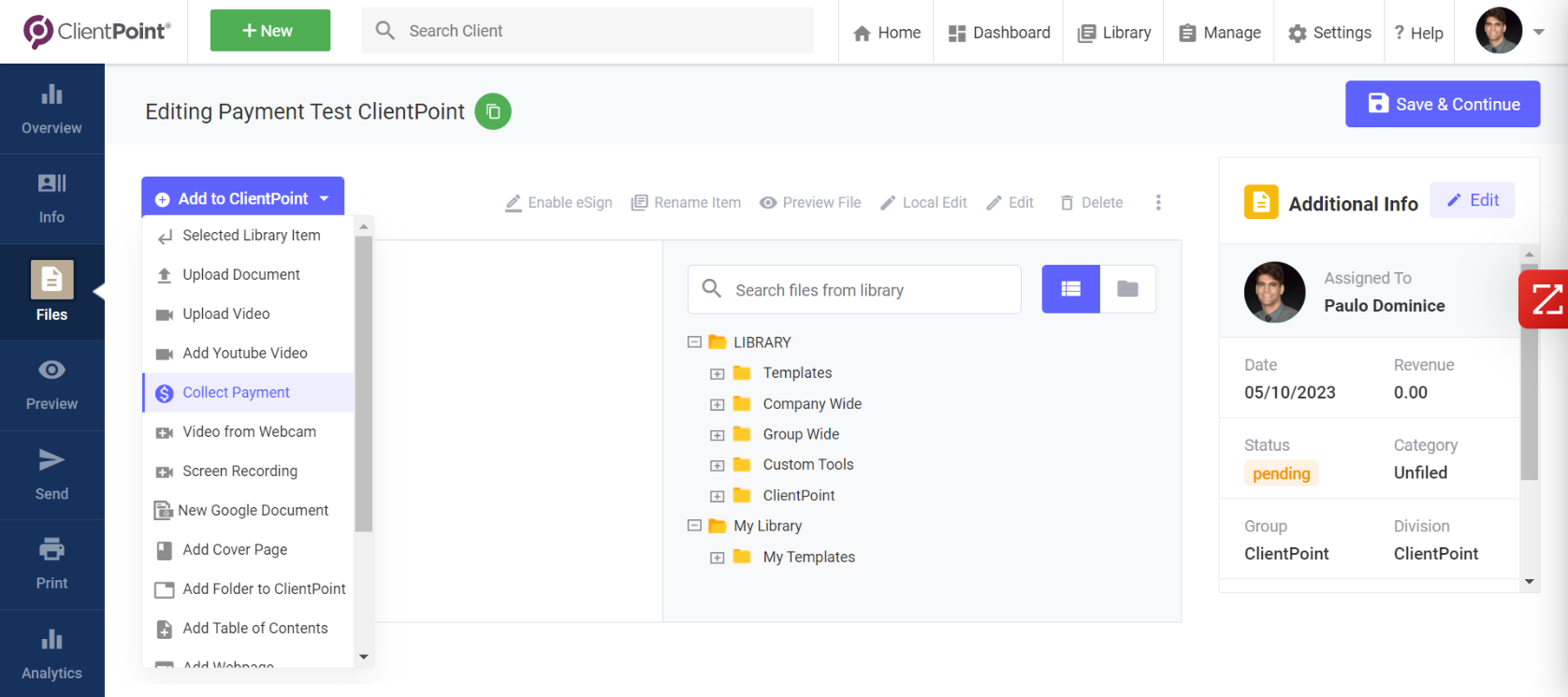Click the Additional Info yellow document icon

(1261, 202)
